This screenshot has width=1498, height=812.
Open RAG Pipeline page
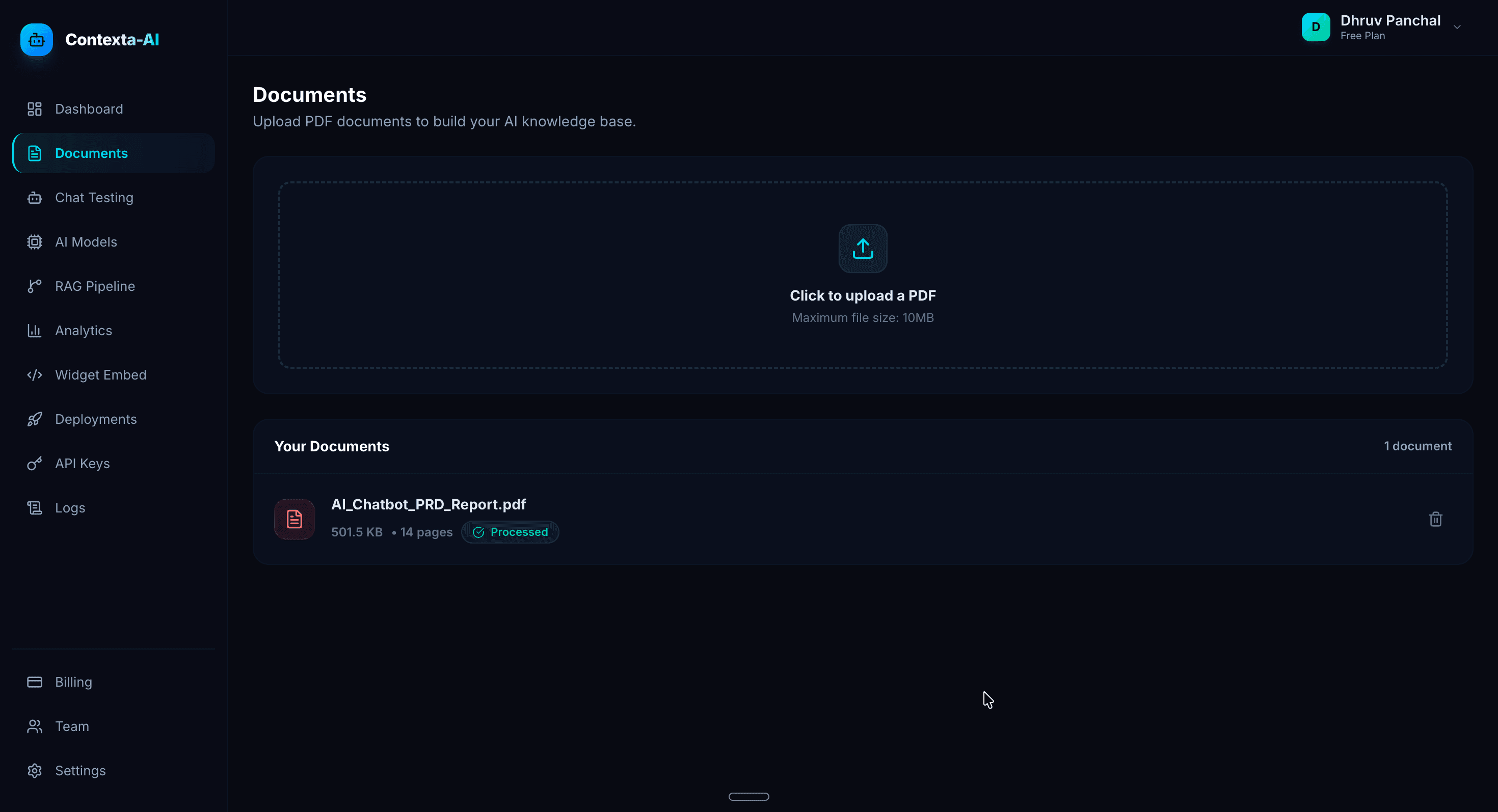[114, 286]
